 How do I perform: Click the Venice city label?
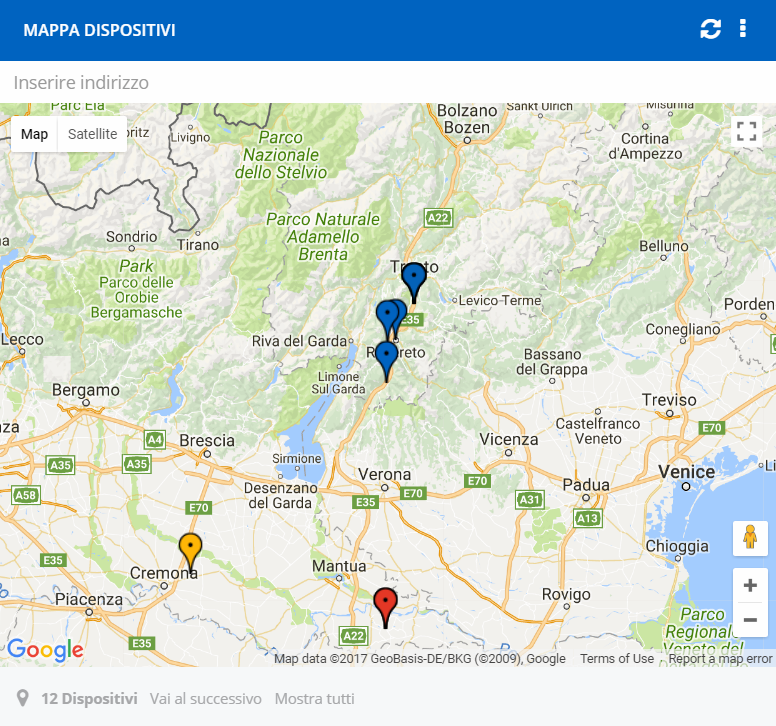[686, 472]
